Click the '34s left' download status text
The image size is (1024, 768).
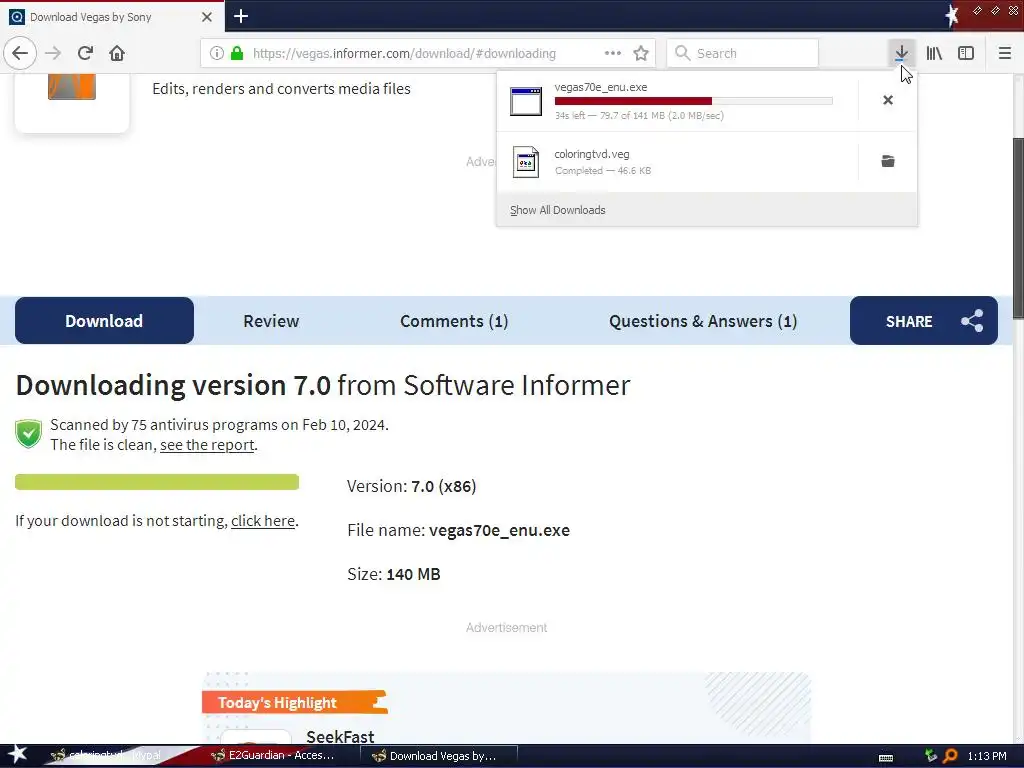click(x=639, y=116)
